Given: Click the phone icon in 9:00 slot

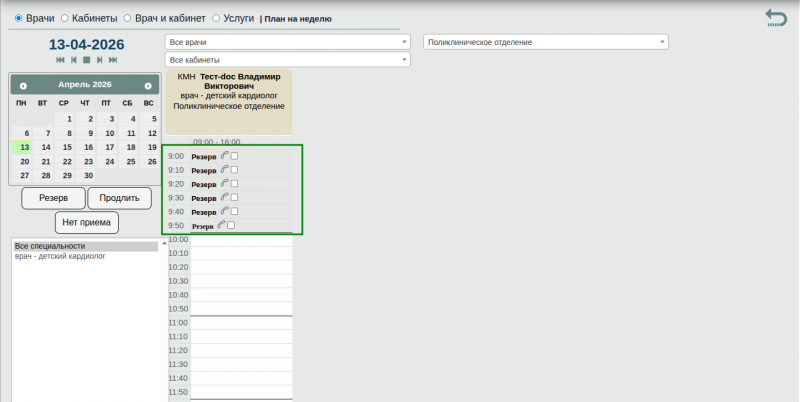Looking at the screenshot, I should coord(225,156).
